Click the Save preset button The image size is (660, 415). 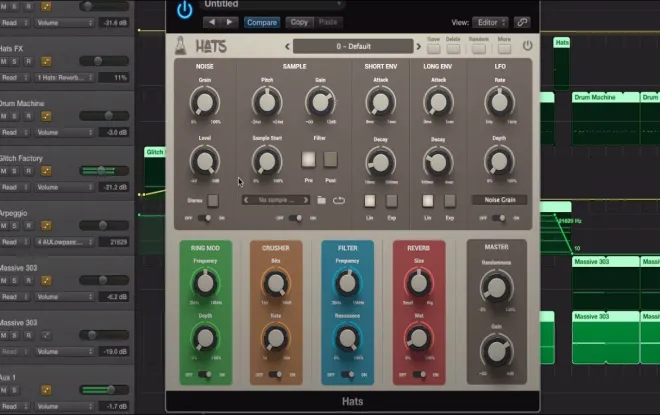pyautogui.click(x=434, y=48)
